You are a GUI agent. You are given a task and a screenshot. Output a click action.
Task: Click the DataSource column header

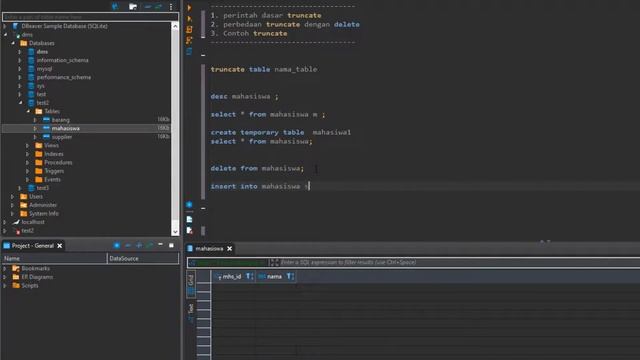[x=143, y=258]
